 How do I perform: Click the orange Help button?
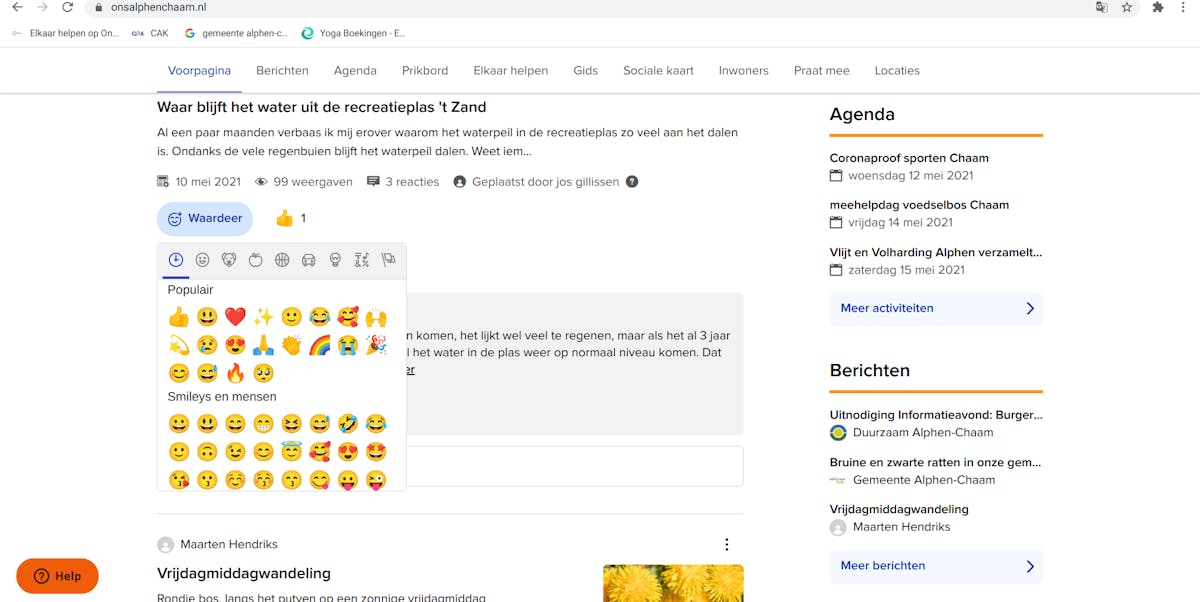[57, 576]
